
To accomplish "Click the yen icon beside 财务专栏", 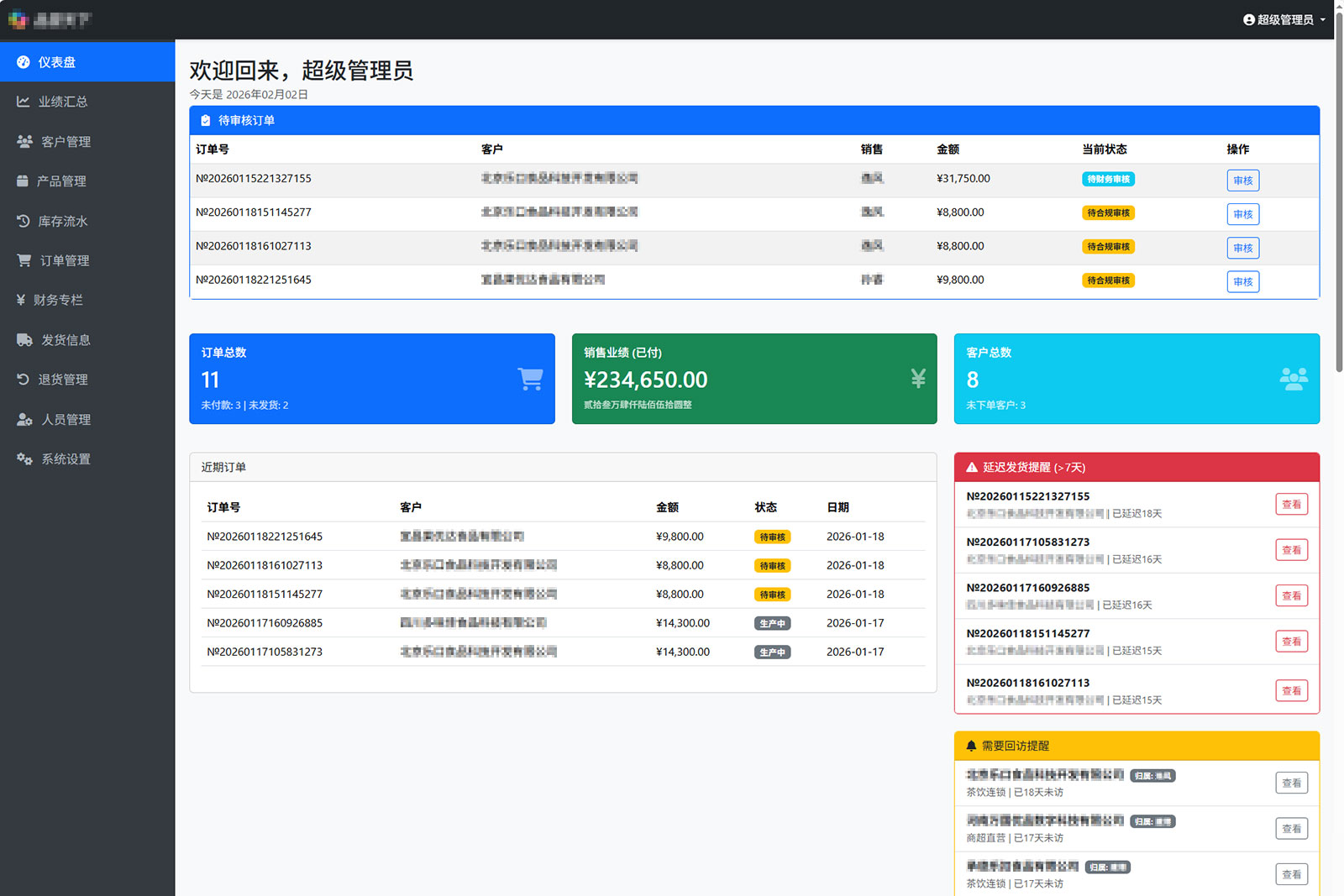I will click(21, 300).
